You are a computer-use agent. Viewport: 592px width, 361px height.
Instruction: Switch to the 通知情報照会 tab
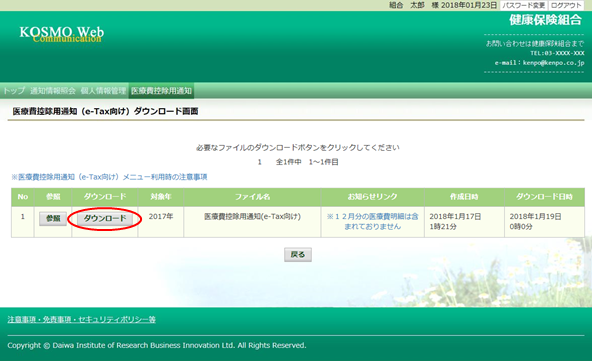click(x=53, y=91)
